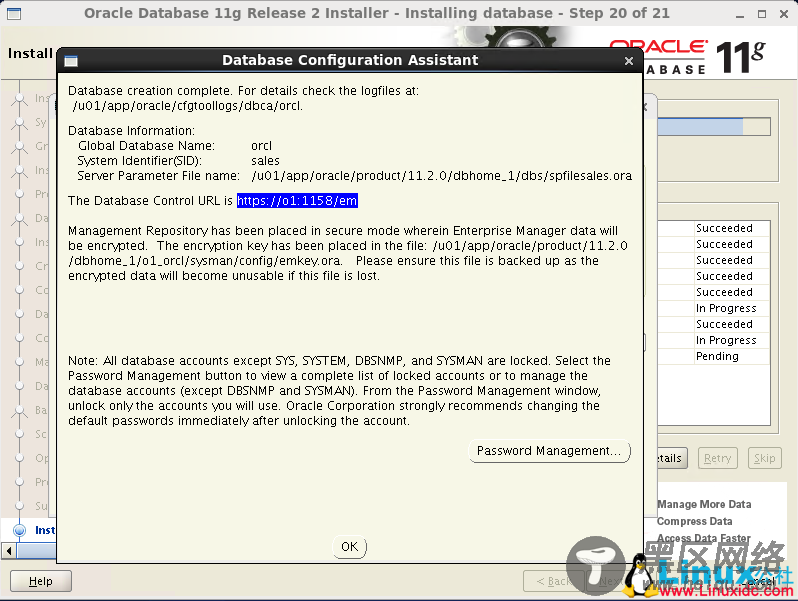Open Password Management dialog
Screen dimensions: 798x601
pos(549,451)
